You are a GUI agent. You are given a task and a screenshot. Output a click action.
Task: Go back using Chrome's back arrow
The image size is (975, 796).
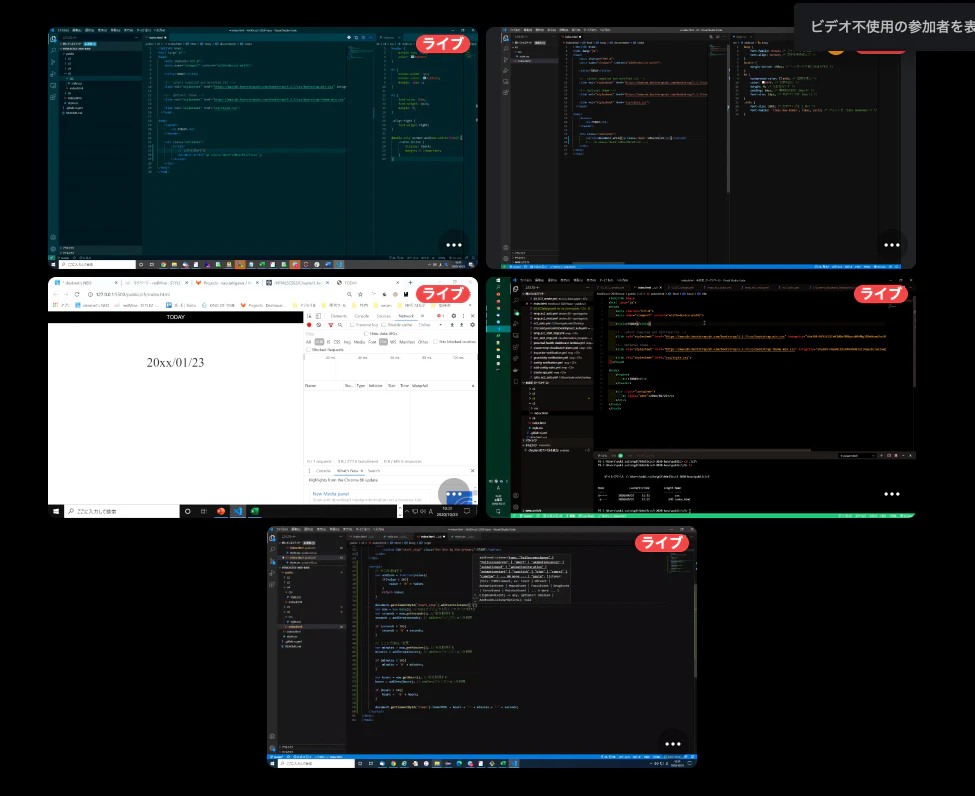[x=55, y=294]
